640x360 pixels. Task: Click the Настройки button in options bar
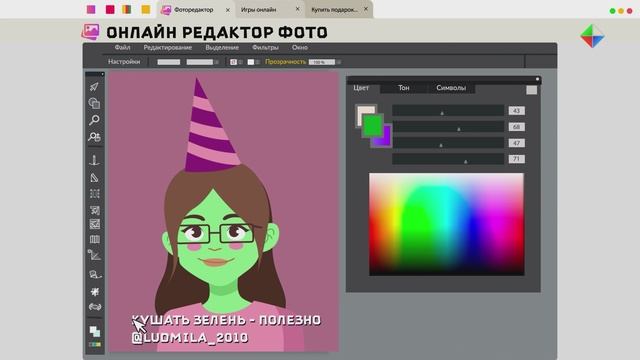124,62
